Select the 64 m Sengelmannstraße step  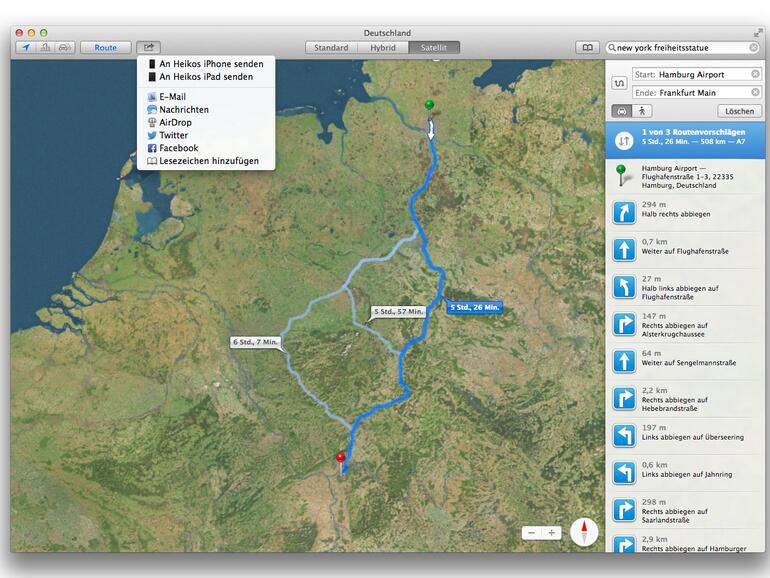[x=686, y=361]
